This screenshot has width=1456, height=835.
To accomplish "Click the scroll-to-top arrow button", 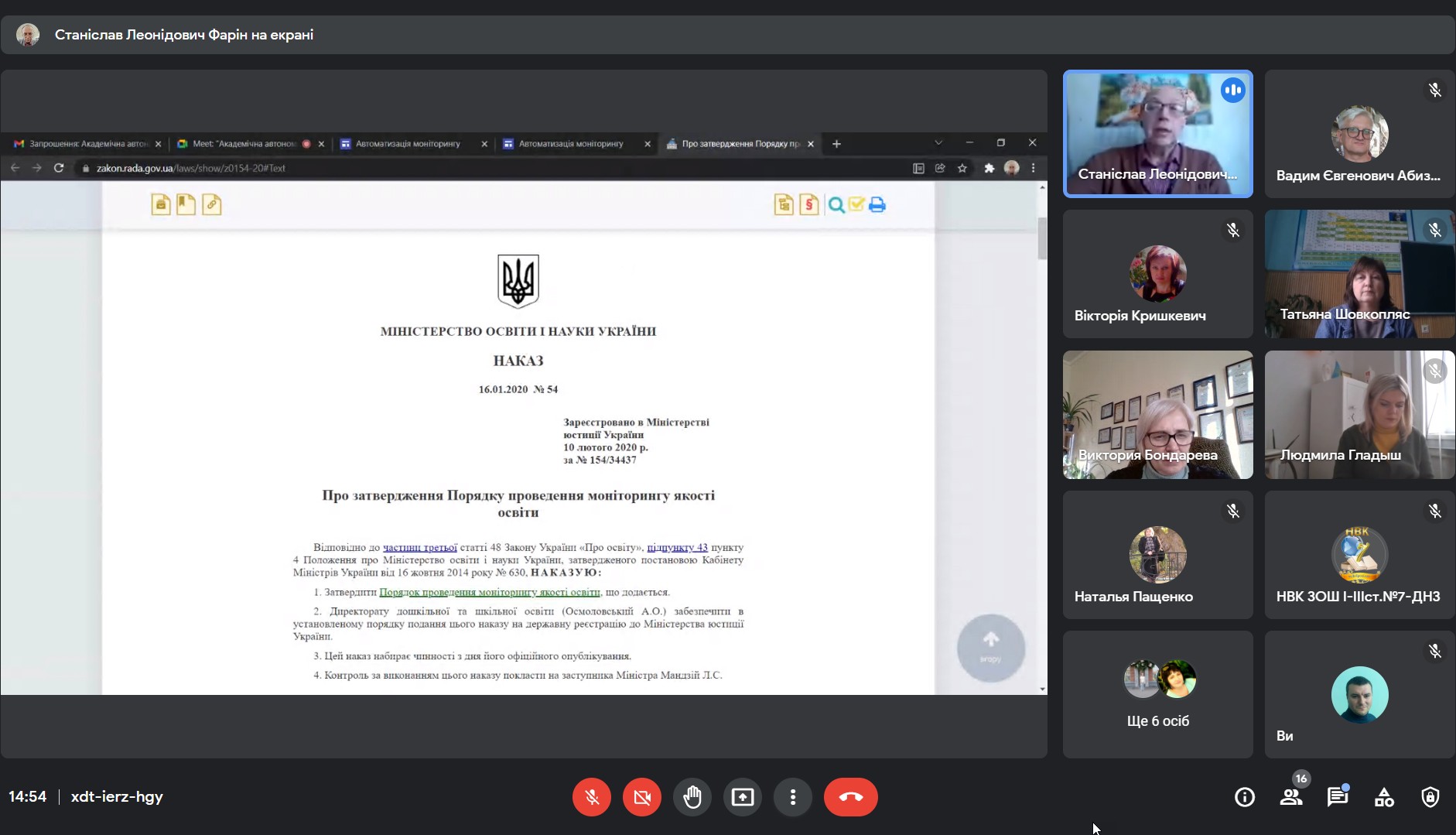I will pyautogui.click(x=991, y=648).
